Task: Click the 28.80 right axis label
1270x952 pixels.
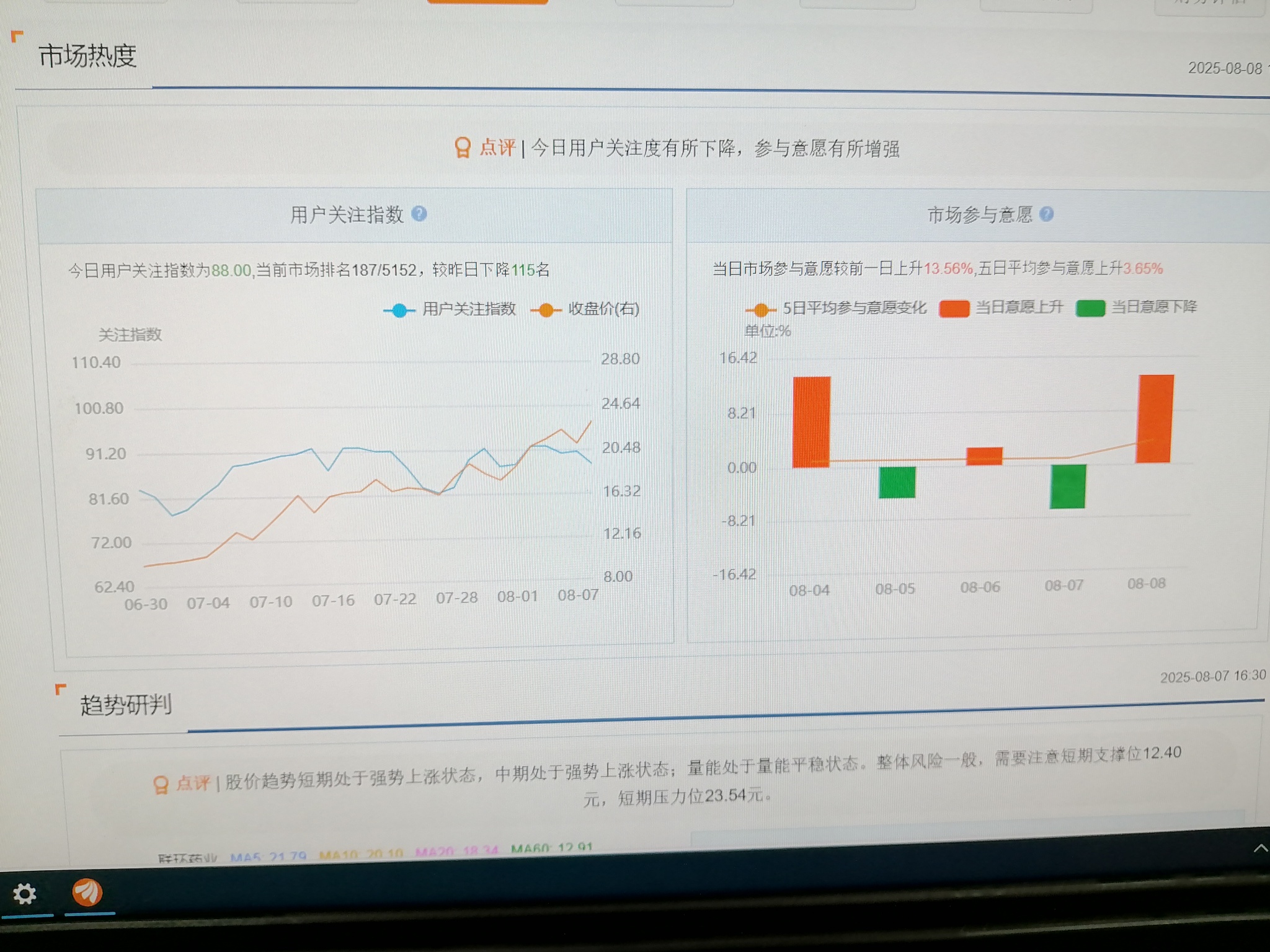Action: tap(620, 359)
